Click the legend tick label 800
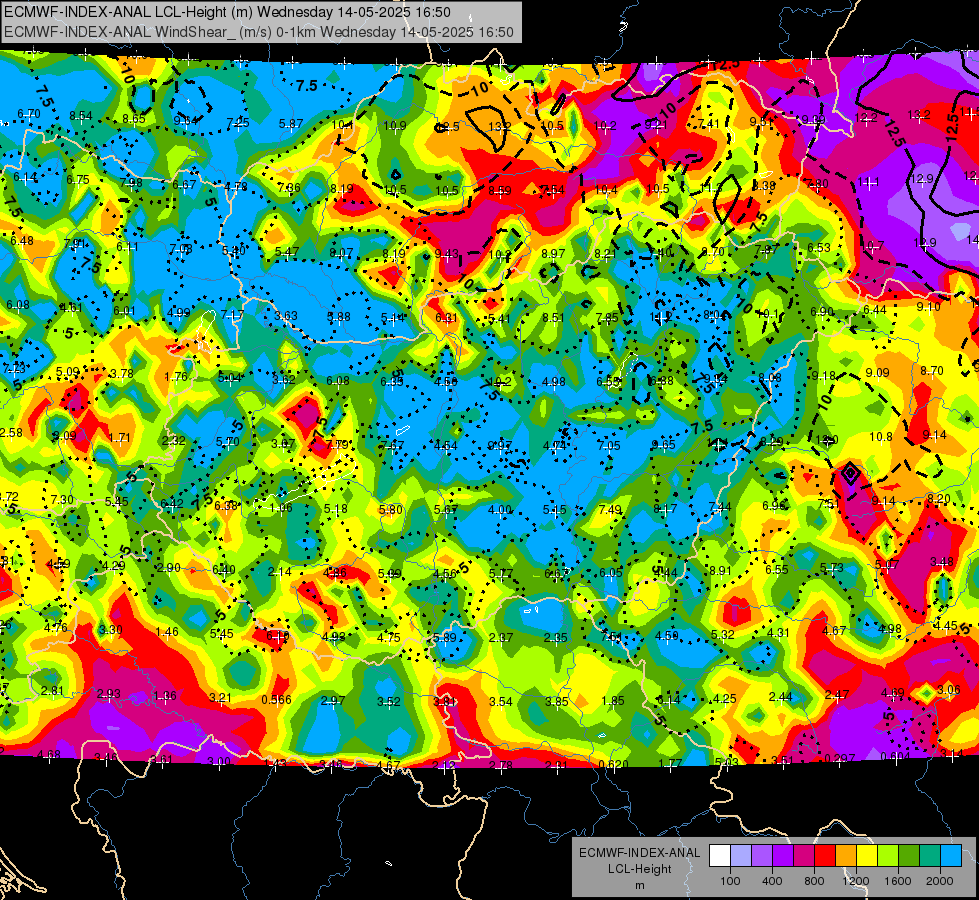The width and height of the screenshot is (979, 900). coord(814,881)
